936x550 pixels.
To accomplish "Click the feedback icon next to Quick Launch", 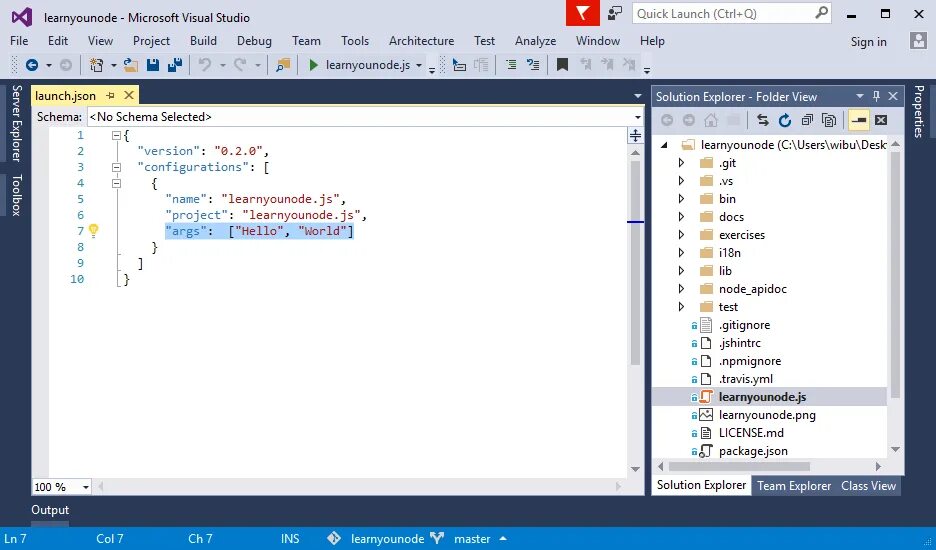I will pyautogui.click(x=615, y=13).
